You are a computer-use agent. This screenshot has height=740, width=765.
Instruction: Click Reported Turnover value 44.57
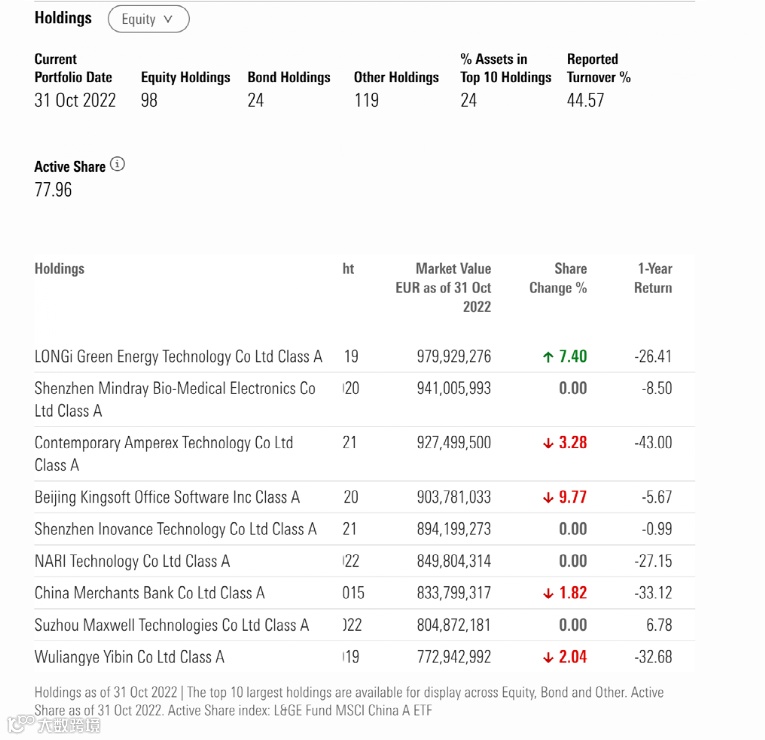pos(585,100)
